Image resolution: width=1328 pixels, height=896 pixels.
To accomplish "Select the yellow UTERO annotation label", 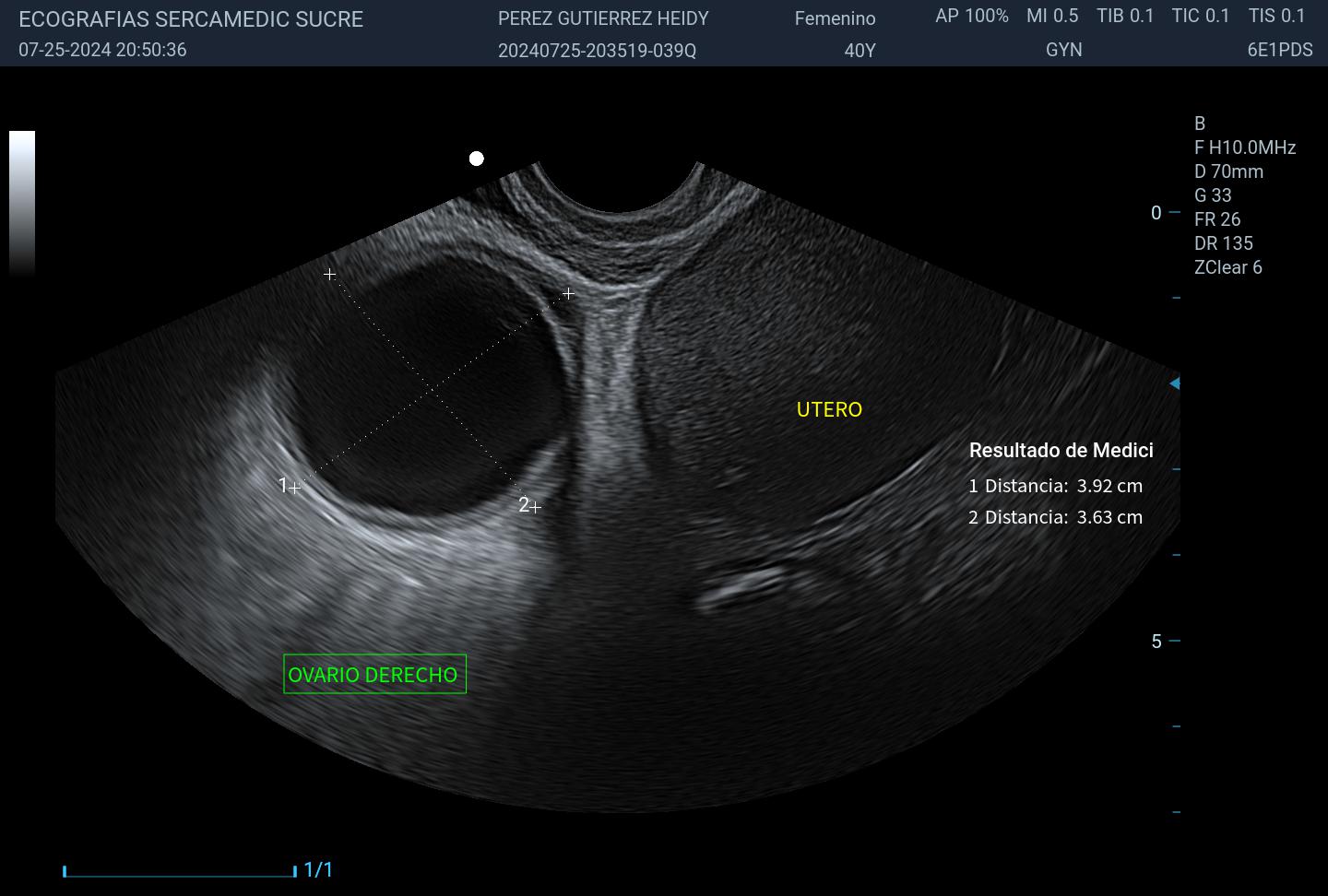I will tap(829, 409).
